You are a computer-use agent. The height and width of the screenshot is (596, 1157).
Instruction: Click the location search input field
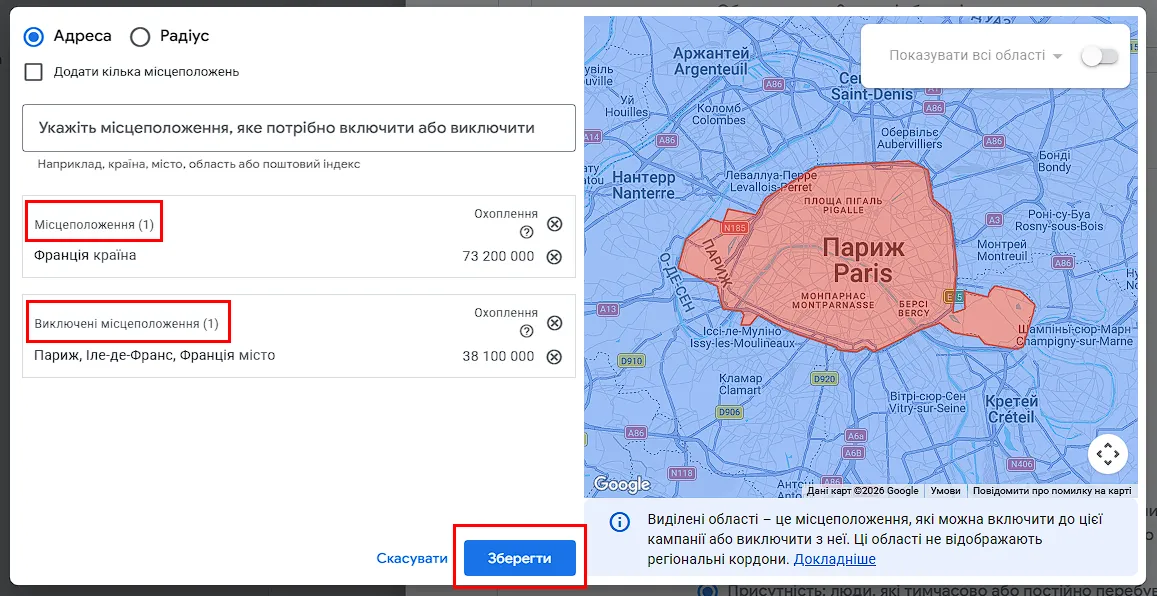tap(299, 128)
